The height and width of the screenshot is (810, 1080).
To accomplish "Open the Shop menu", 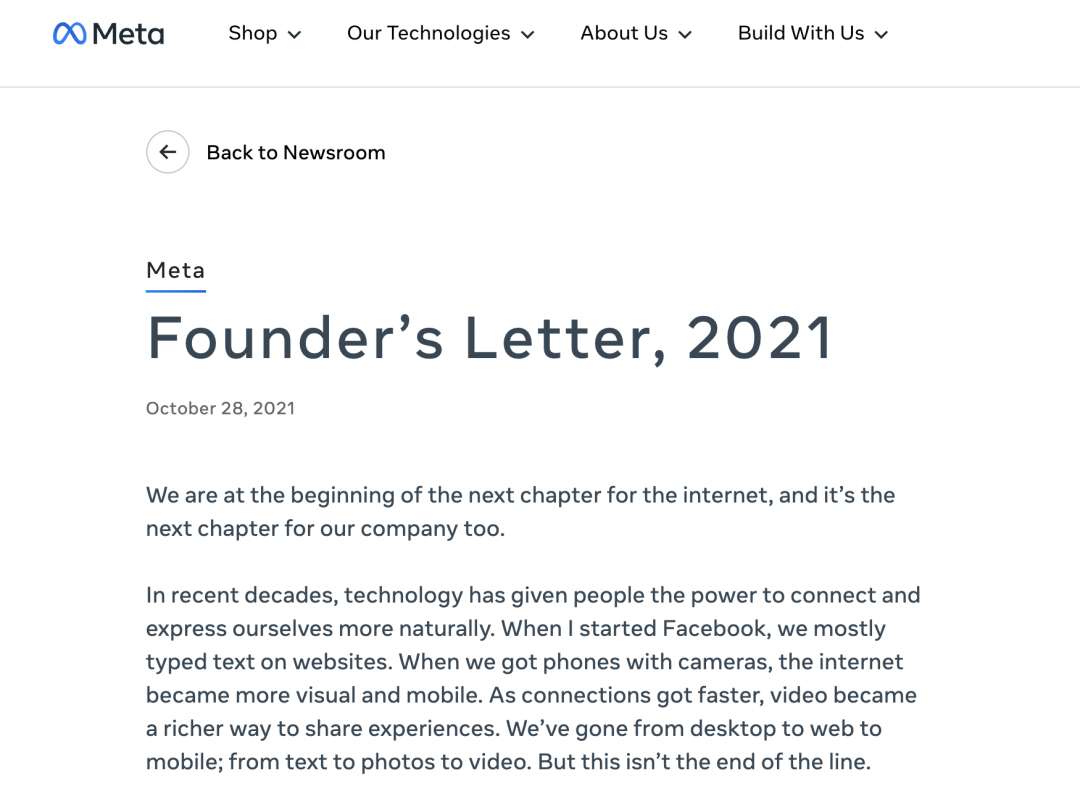I will click(x=253, y=33).
